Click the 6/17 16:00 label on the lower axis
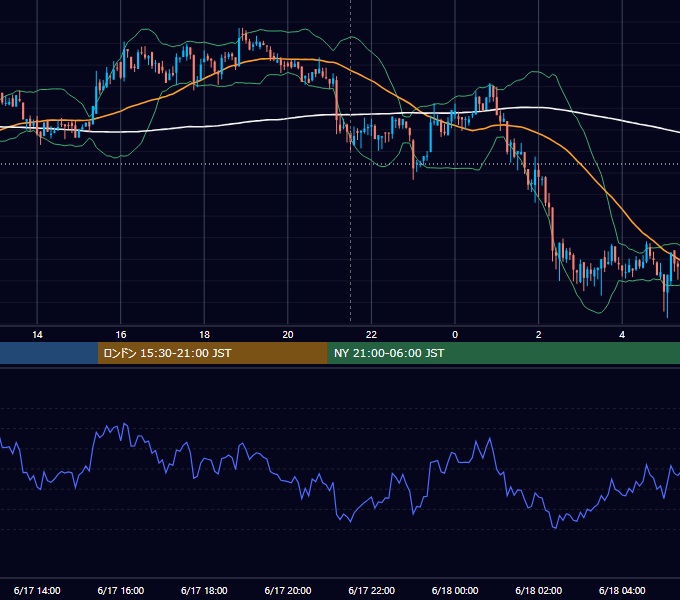The image size is (680, 600). coord(121,590)
